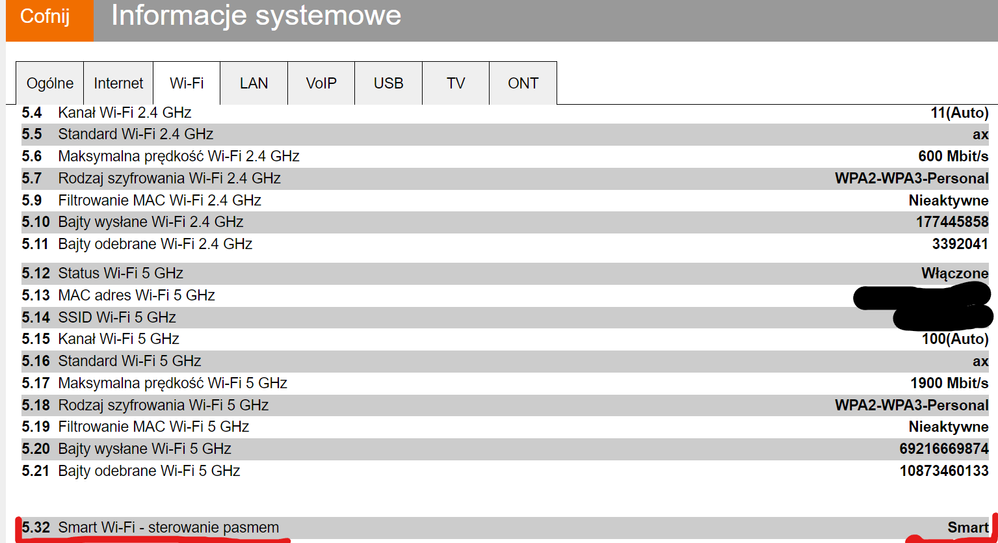Viewport: 998px width, 543px height.
Task: Select the value '69216669874'
Action: click(944, 449)
